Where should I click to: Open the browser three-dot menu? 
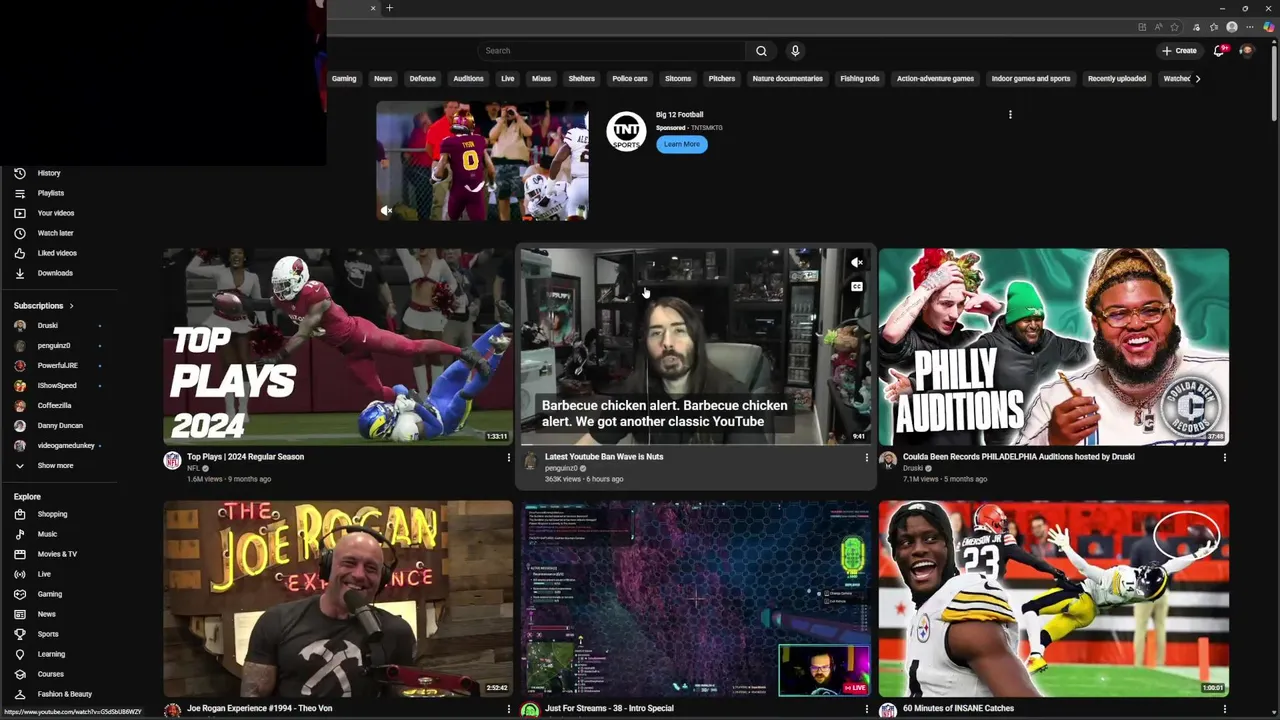(1250, 27)
